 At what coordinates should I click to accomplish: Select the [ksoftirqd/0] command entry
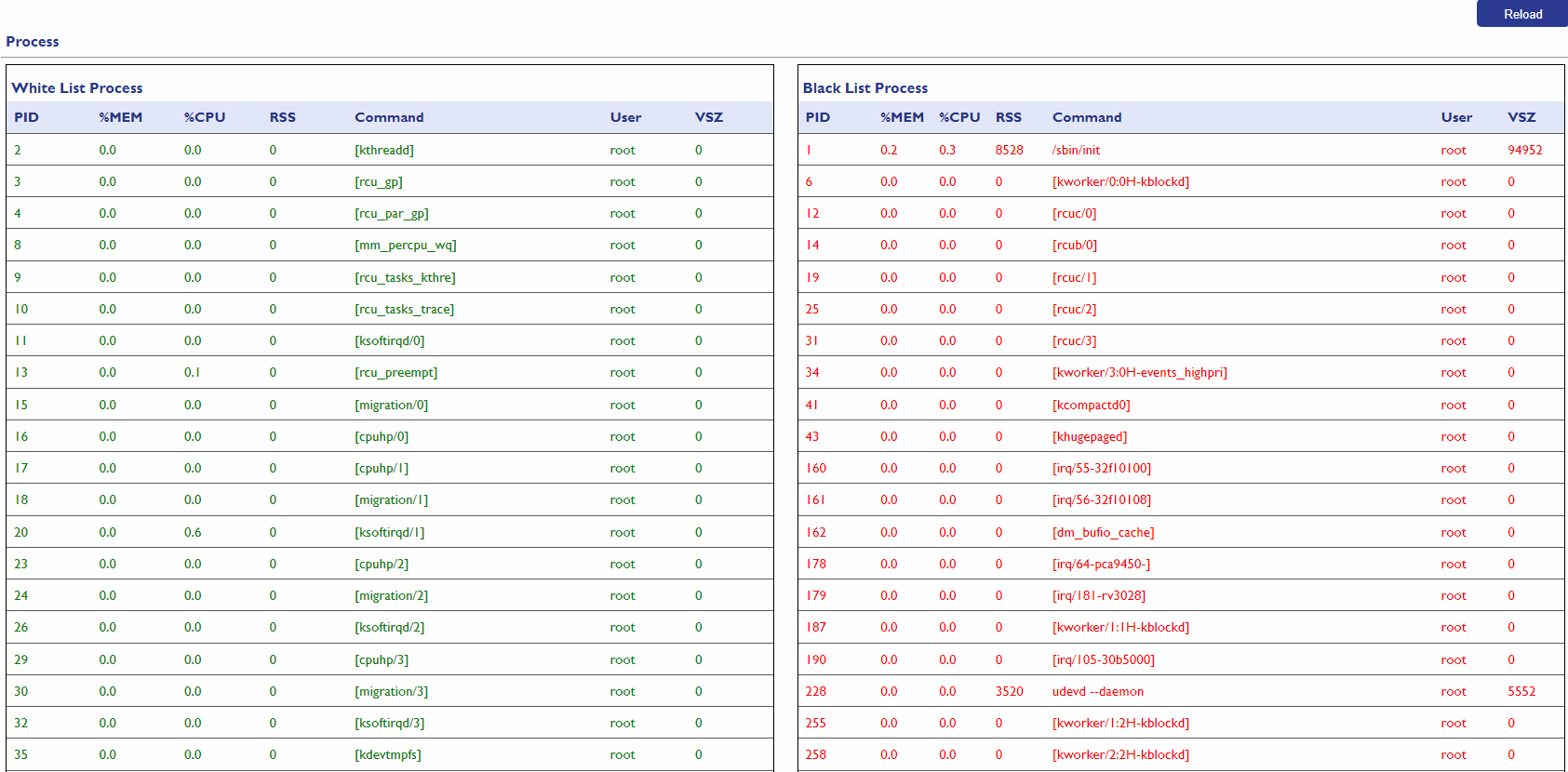[390, 341]
